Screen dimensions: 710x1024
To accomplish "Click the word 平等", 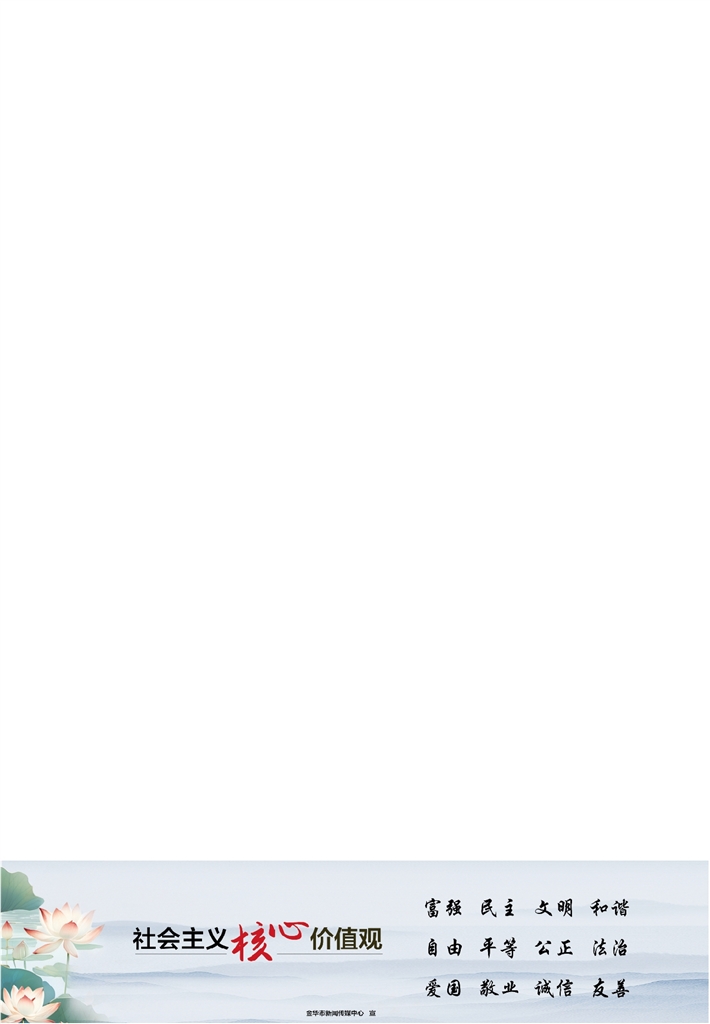I will pyautogui.click(x=498, y=948).
